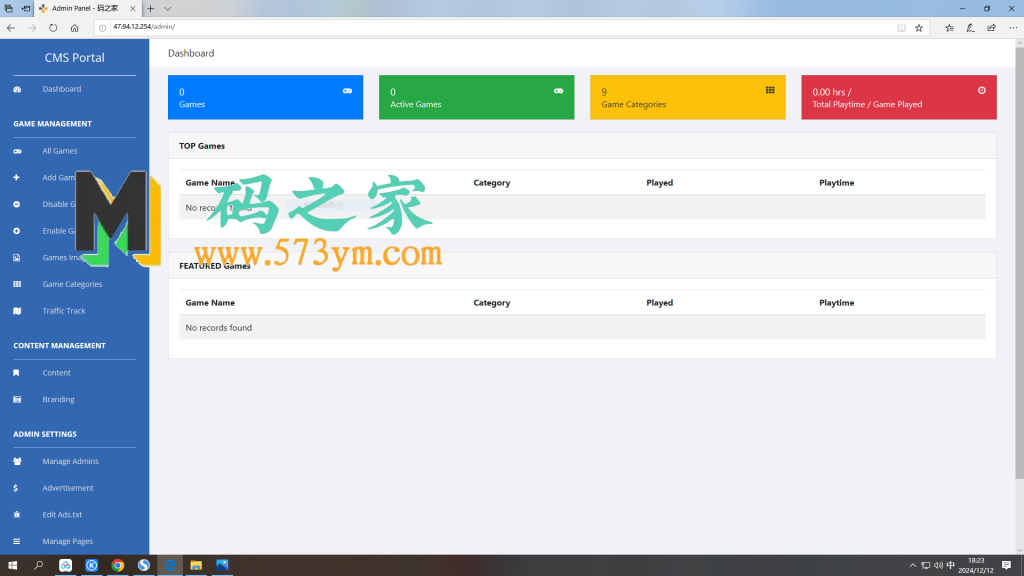Show hidden system tray icons
Image resolution: width=1024 pixels, height=576 pixels.
pos(911,566)
